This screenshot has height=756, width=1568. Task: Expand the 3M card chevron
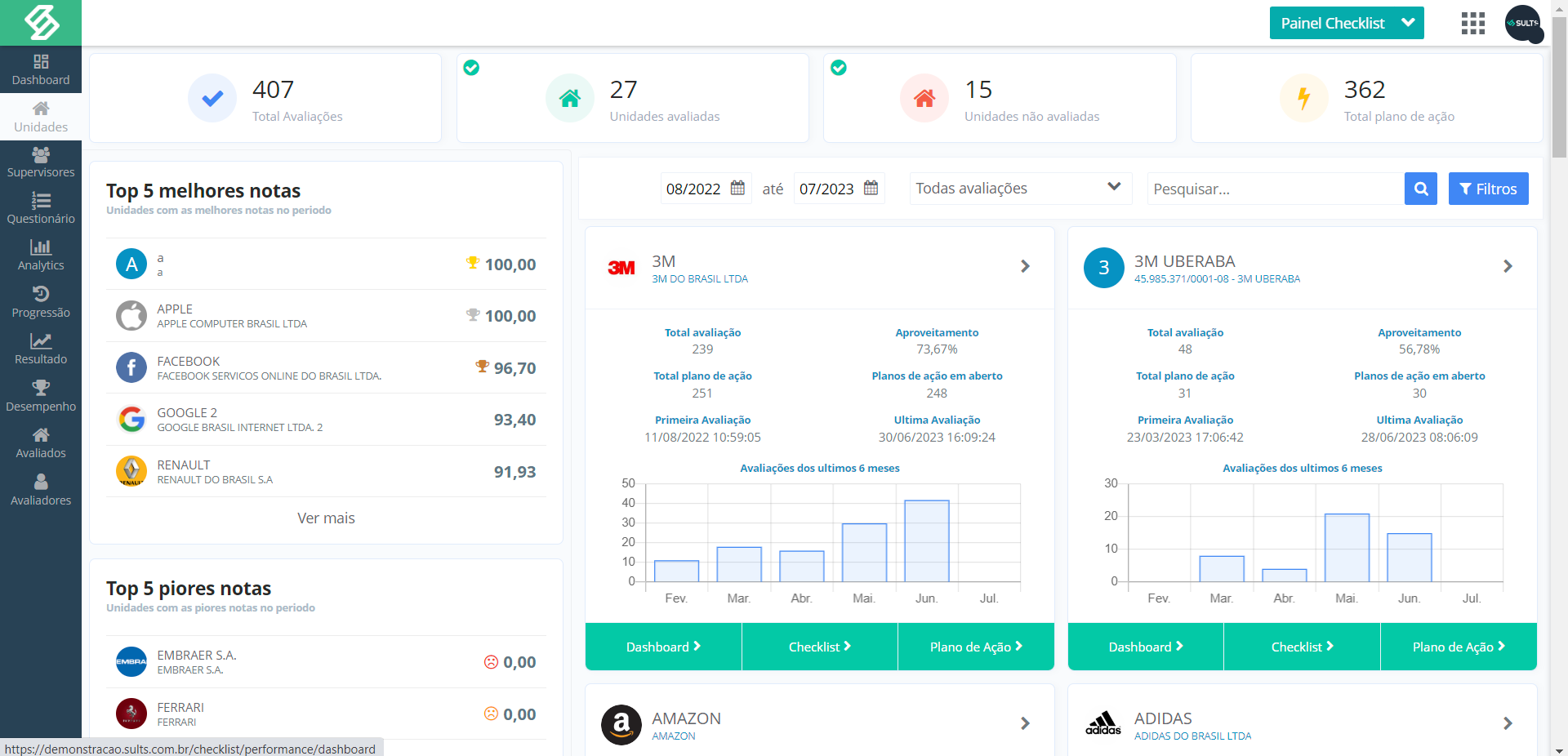click(x=1026, y=266)
